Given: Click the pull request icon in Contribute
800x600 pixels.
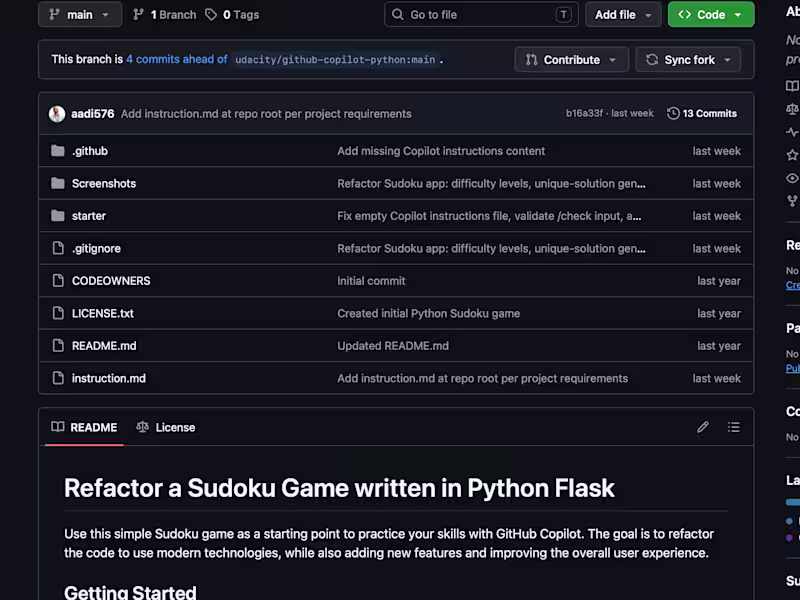Looking at the screenshot, I should click(532, 60).
